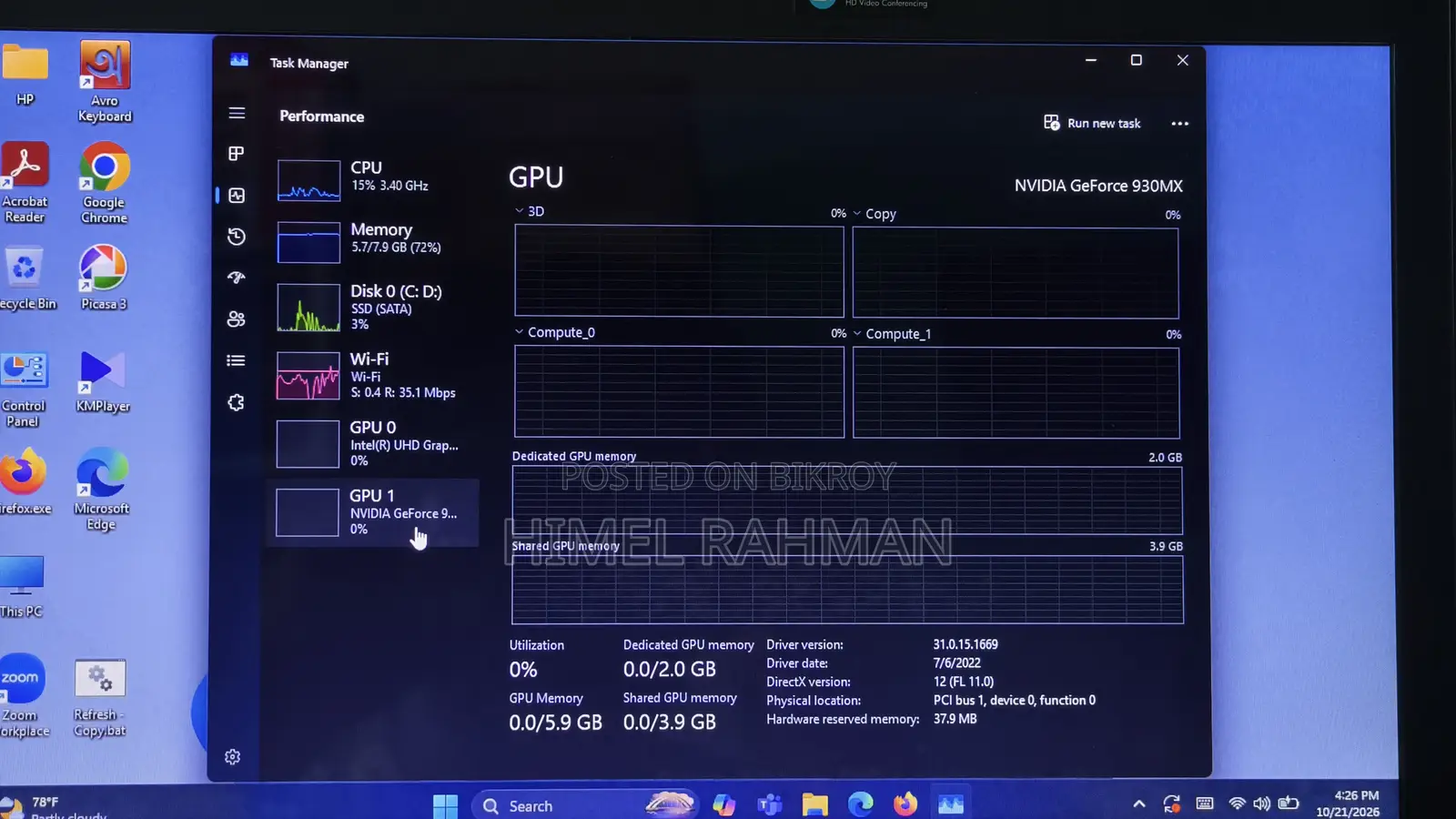
Task: Open the Processes page icon
Action: pyautogui.click(x=237, y=154)
